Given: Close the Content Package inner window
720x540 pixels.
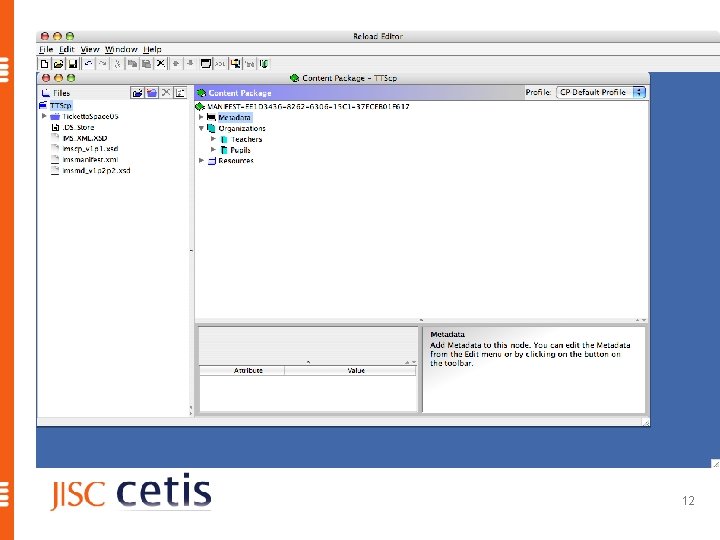Looking at the screenshot, I should (46, 78).
